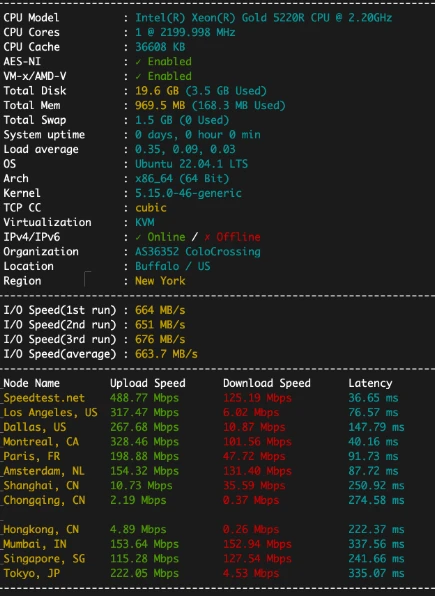Click the New York region value

point(160,281)
